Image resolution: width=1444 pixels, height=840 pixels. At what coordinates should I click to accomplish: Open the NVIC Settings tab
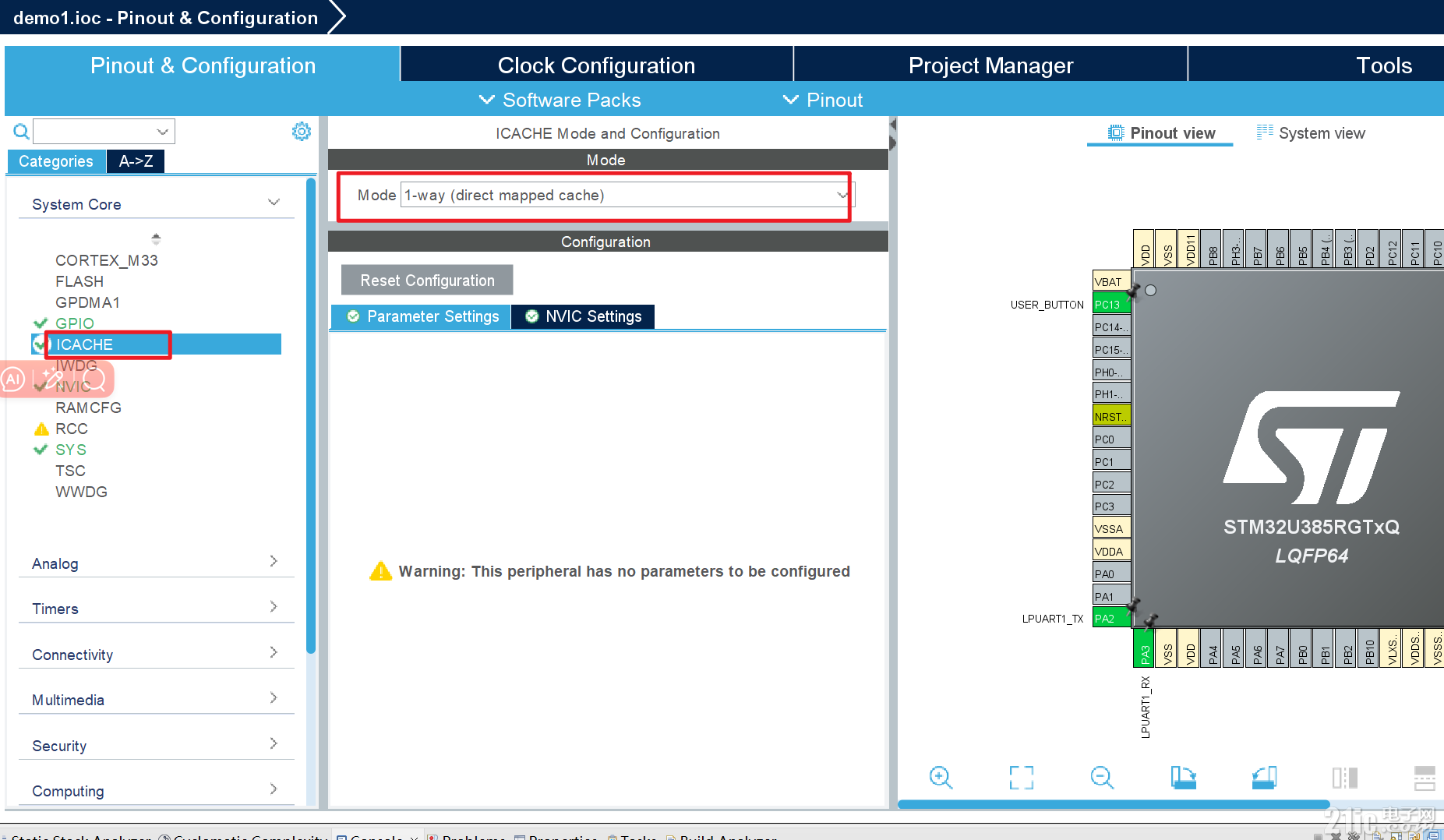point(583,316)
